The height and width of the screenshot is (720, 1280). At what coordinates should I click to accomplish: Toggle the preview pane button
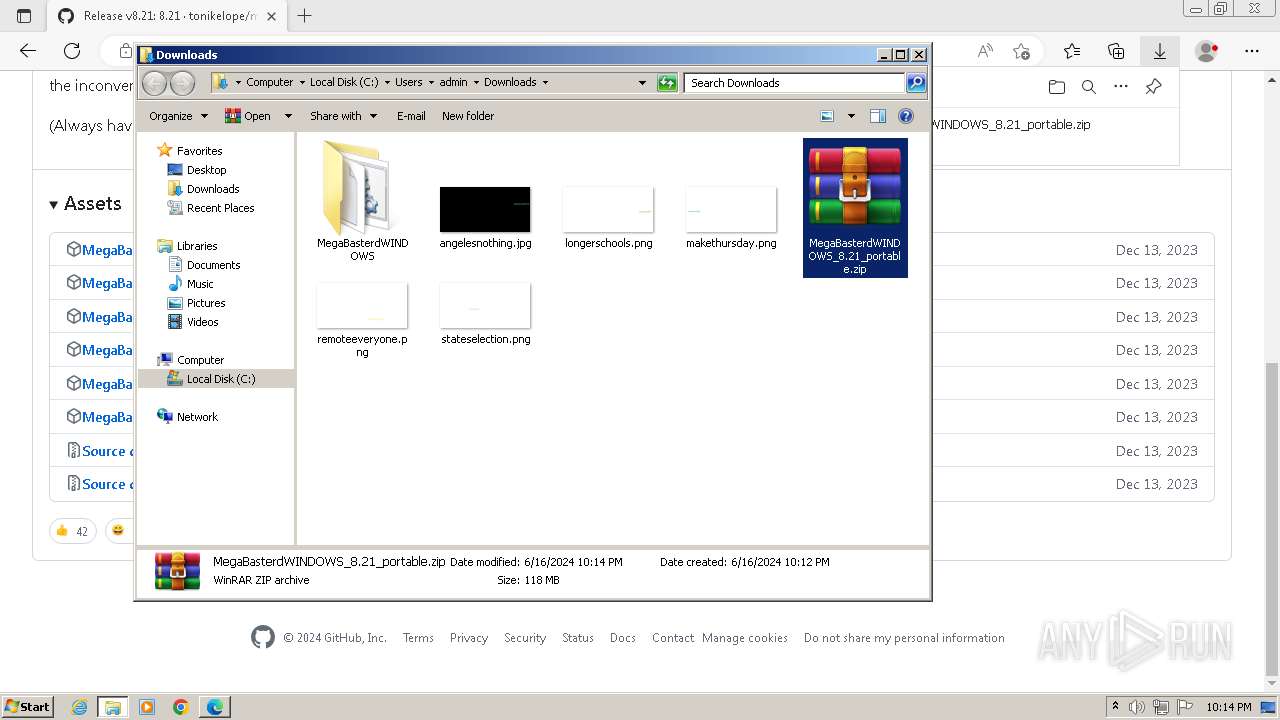[878, 116]
